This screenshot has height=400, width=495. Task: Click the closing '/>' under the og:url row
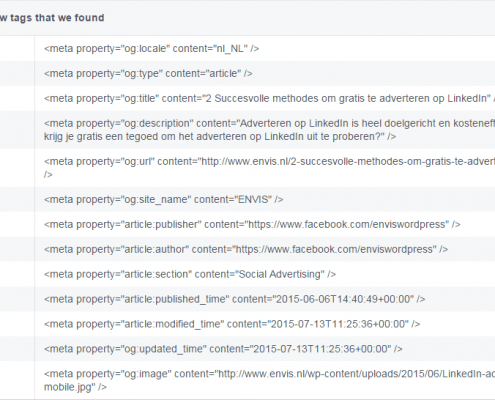[48, 174]
